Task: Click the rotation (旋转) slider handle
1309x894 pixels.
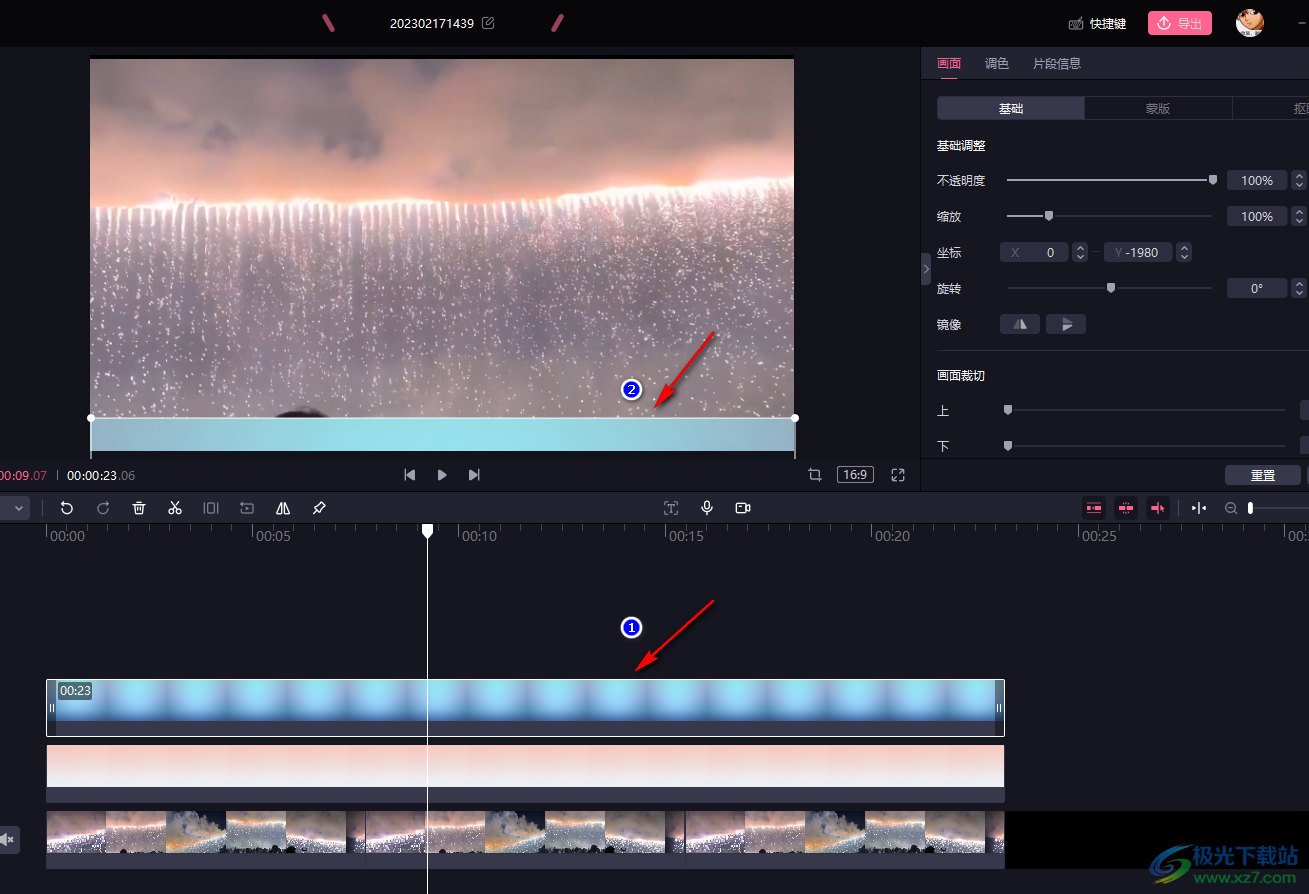Action: tap(1111, 288)
